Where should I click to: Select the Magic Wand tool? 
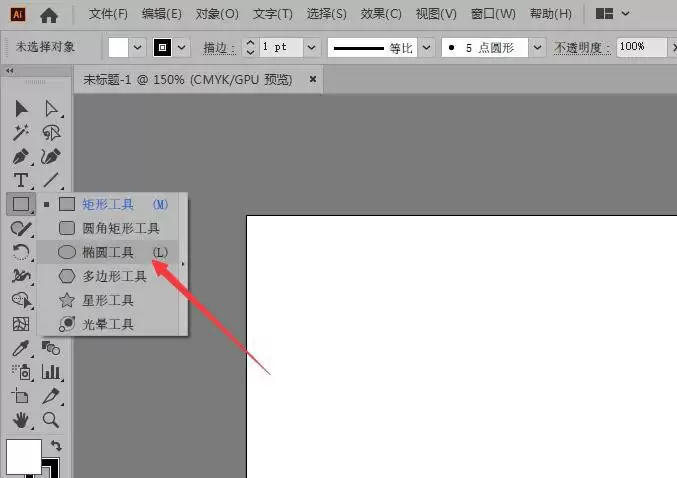coord(21,133)
